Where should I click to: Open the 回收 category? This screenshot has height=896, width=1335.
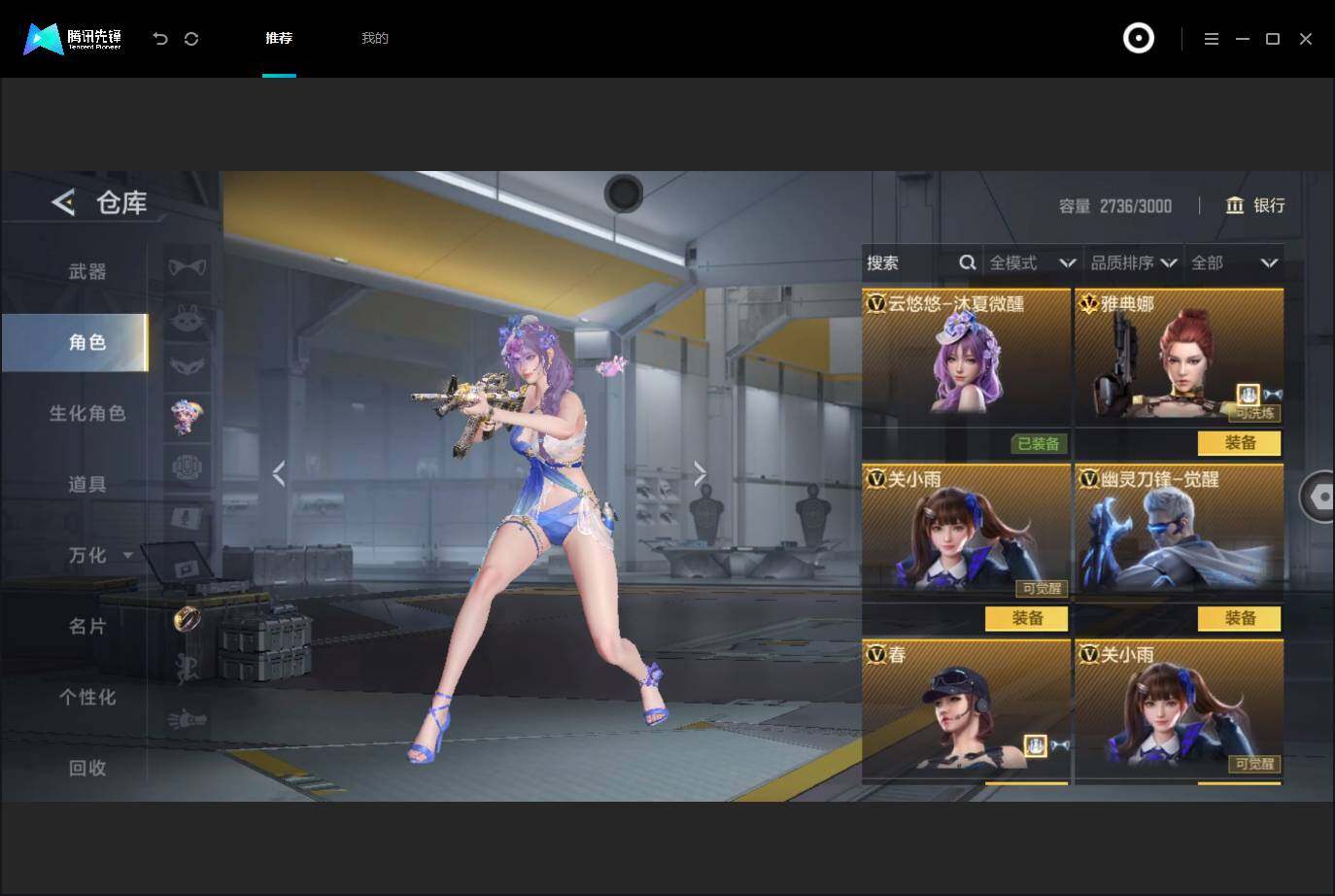click(x=87, y=769)
